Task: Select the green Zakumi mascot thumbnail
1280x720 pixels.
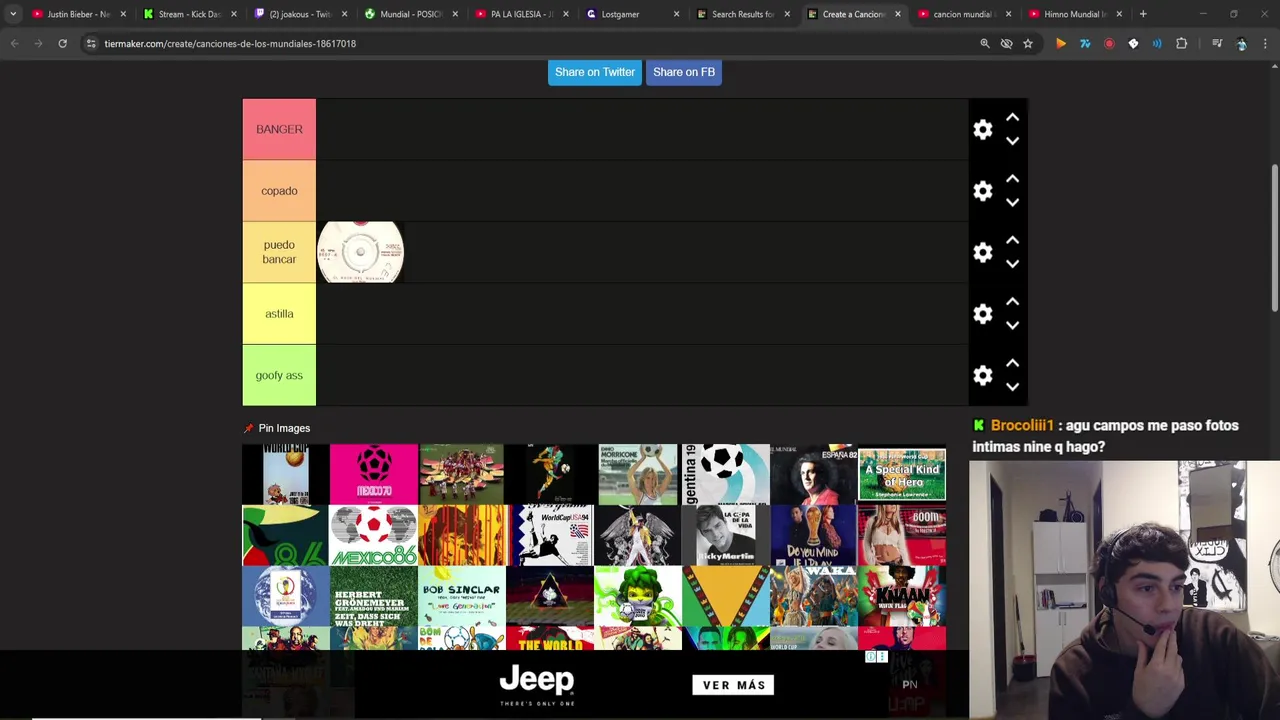Action: click(x=638, y=596)
